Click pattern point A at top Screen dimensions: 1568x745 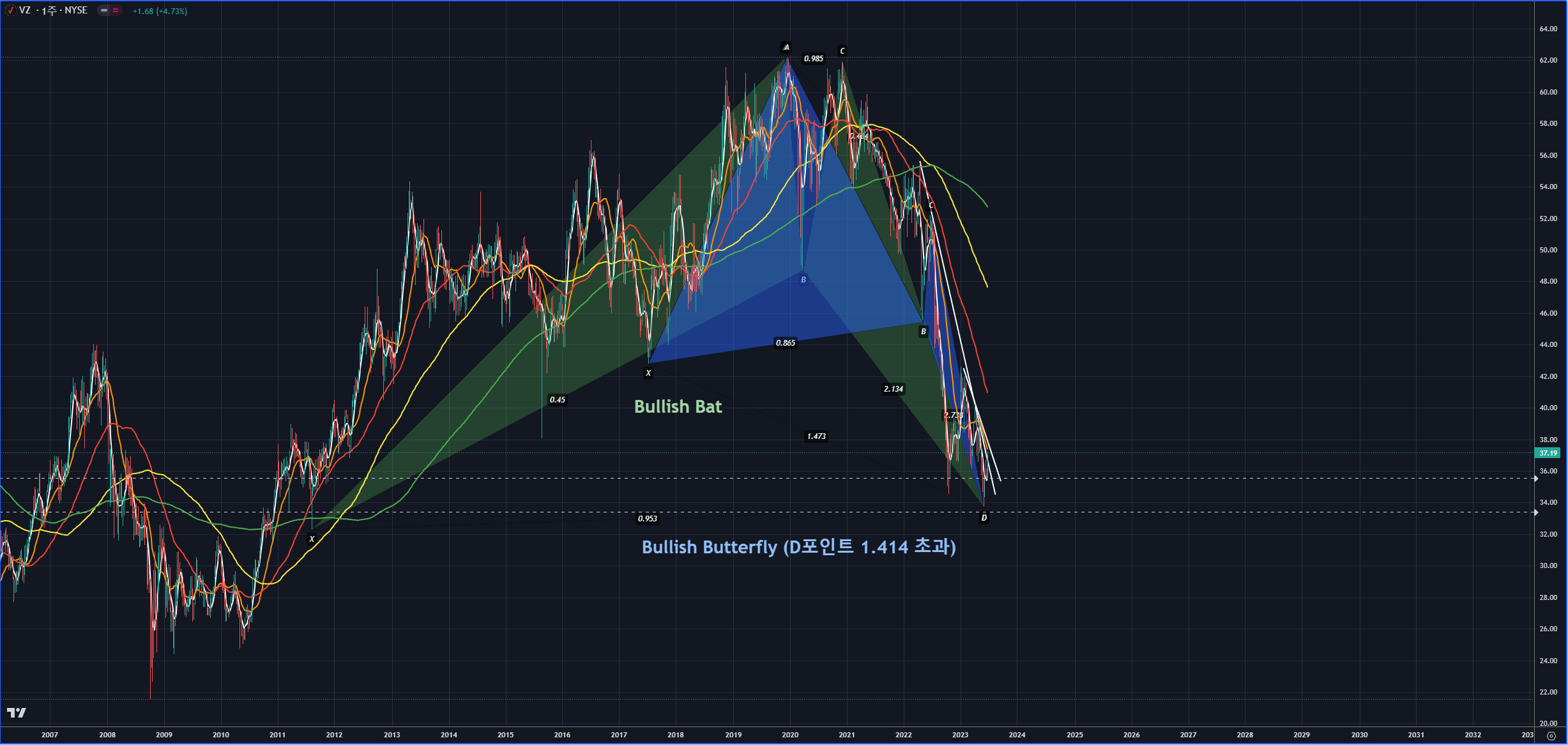[786, 47]
